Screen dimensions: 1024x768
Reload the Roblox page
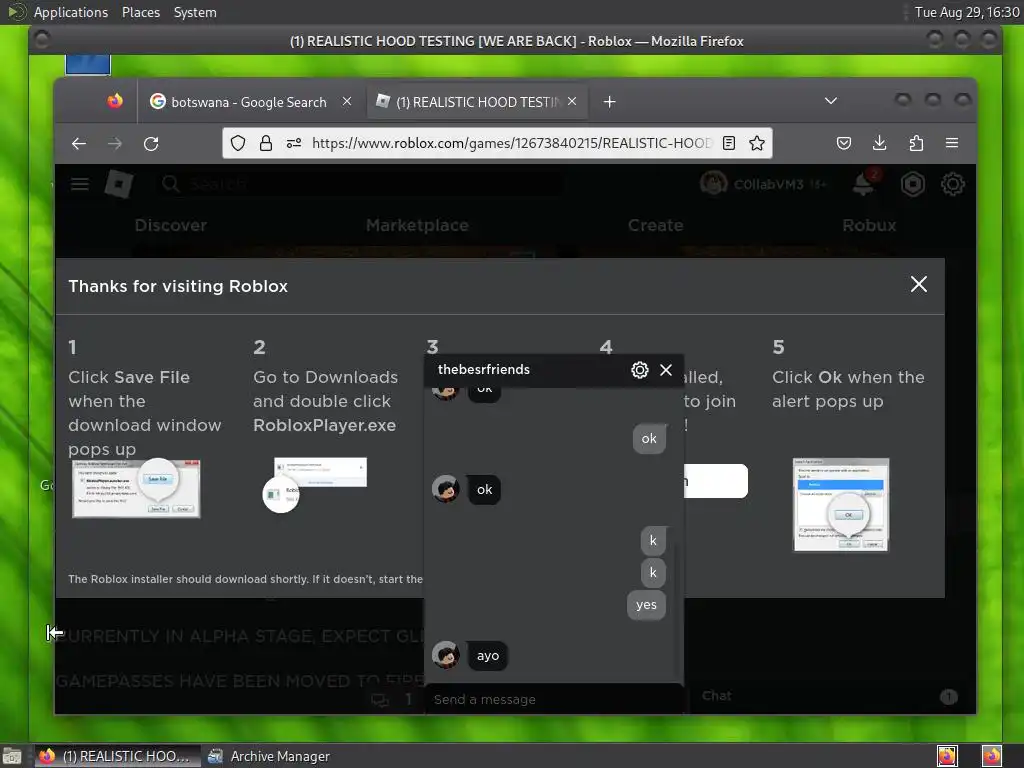click(x=151, y=144)
